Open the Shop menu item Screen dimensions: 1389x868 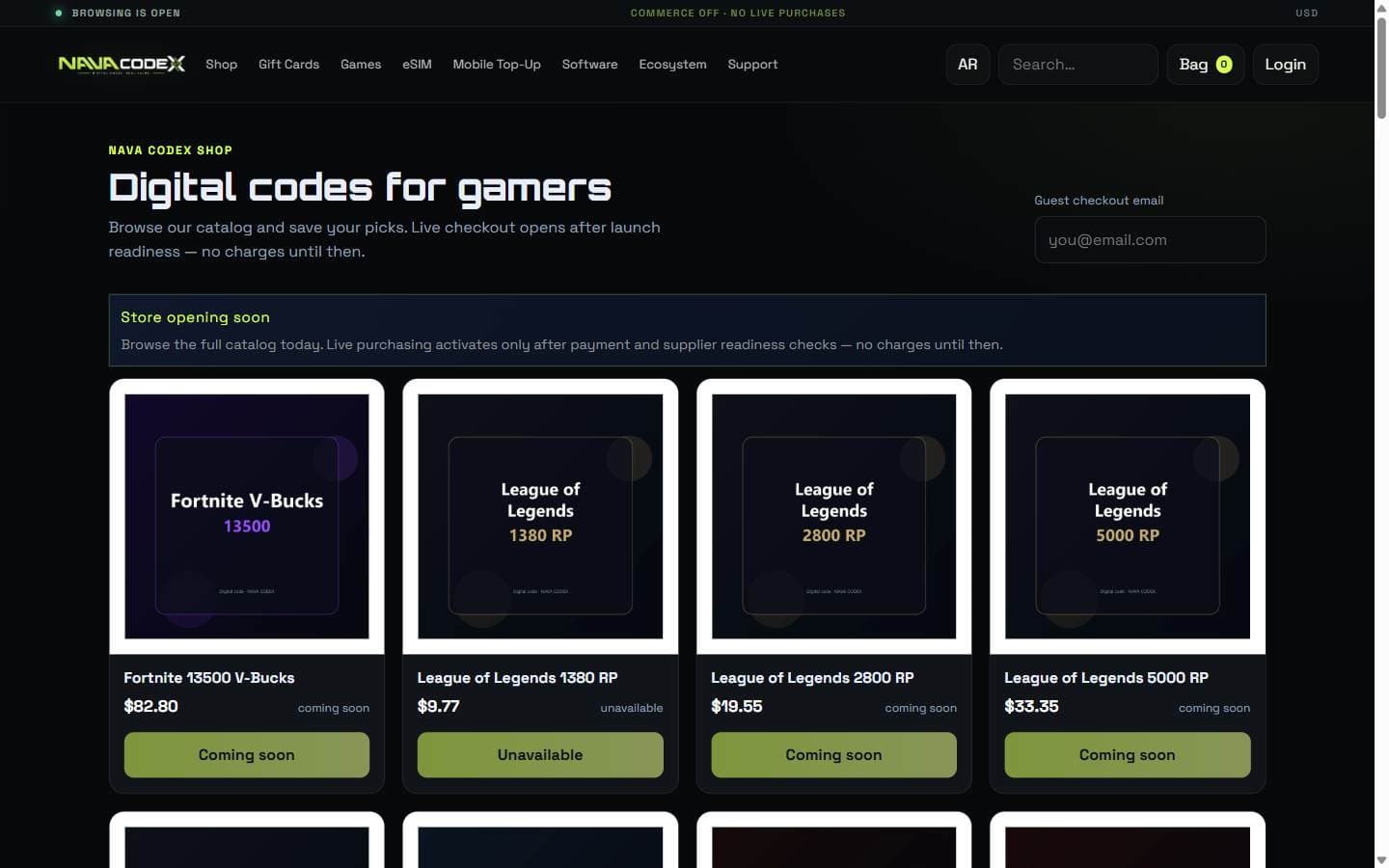(x=221, y=65)
